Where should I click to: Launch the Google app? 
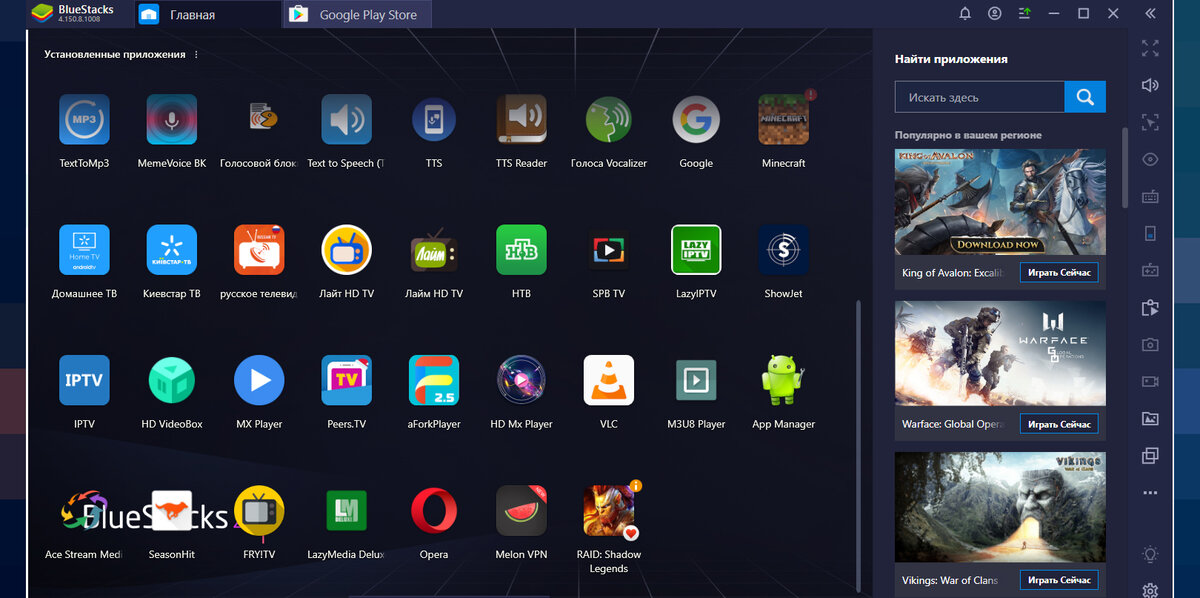(x=696, y=120)
